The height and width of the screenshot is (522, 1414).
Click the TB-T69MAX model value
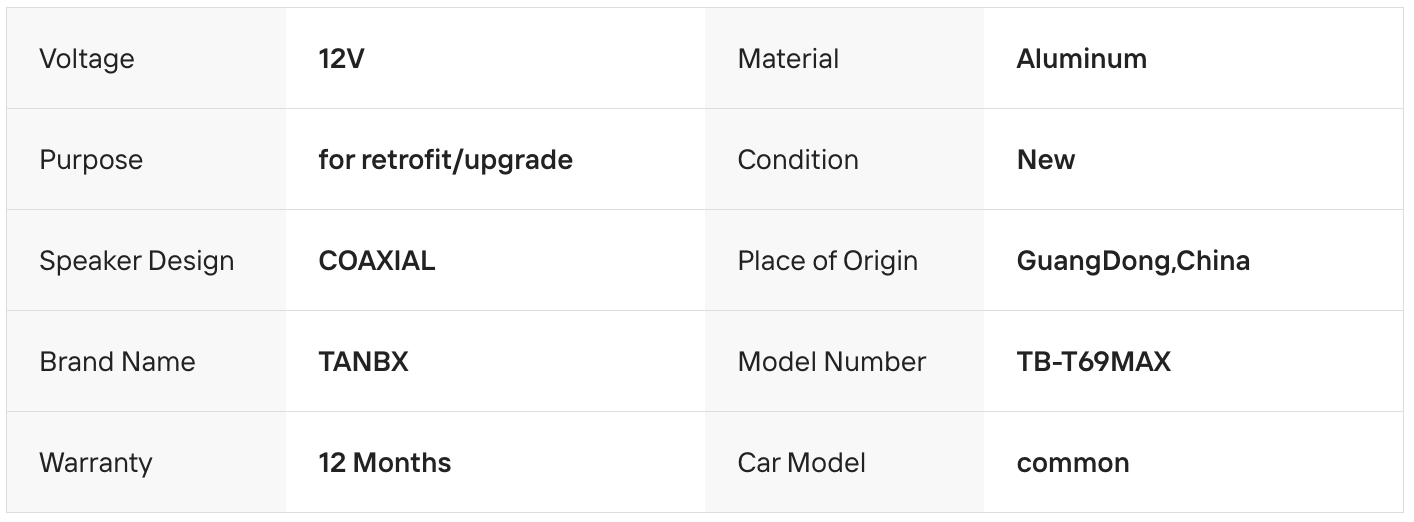point(1093,362)
